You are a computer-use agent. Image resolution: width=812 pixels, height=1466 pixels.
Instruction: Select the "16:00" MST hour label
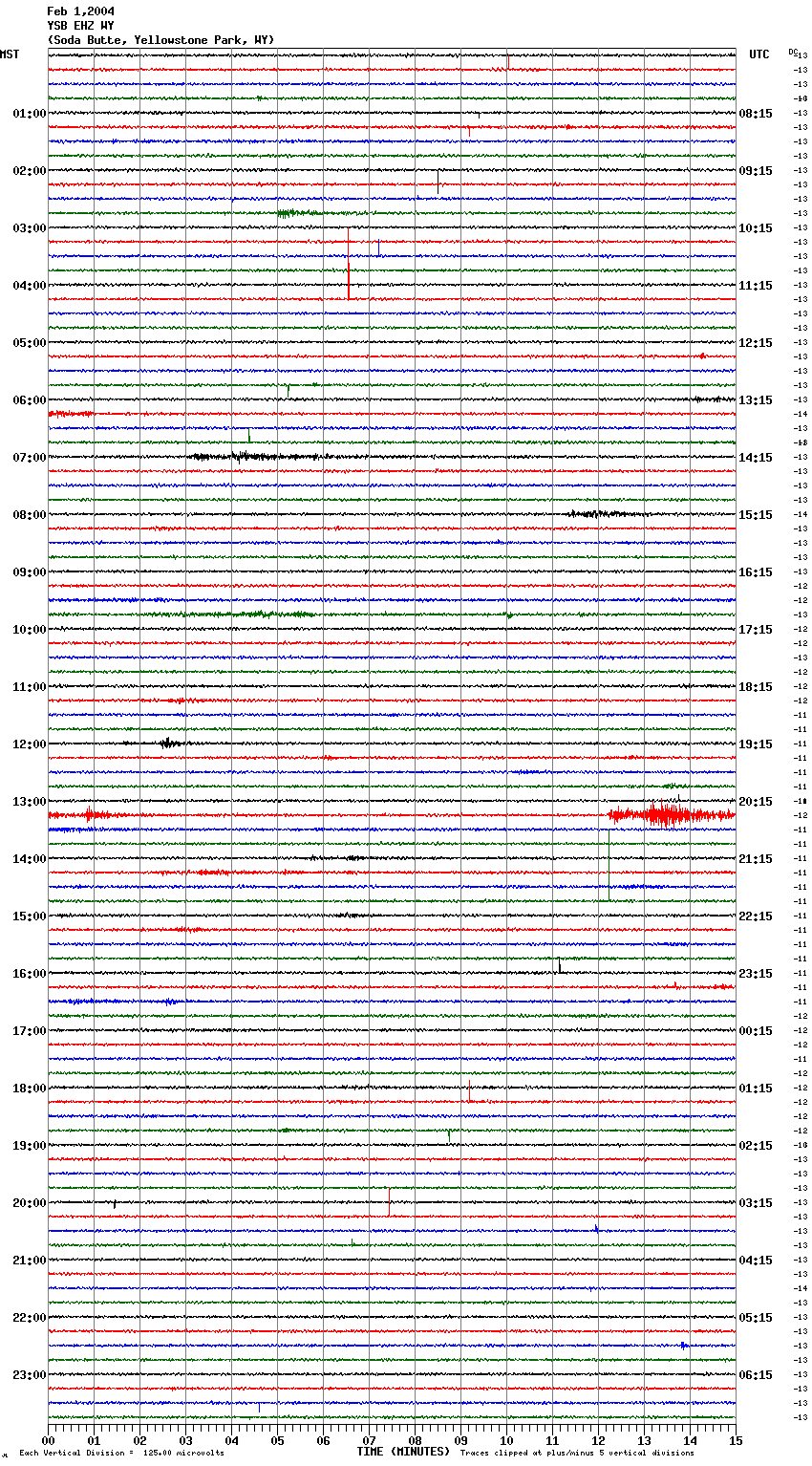pos(30,974)
